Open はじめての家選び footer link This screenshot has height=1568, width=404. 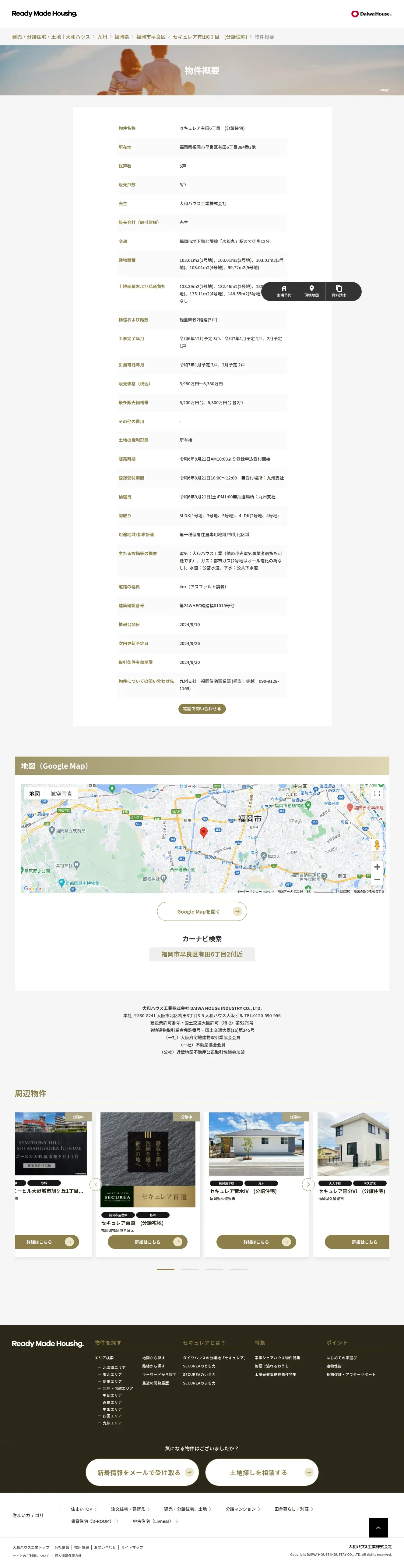[341, 1358]
